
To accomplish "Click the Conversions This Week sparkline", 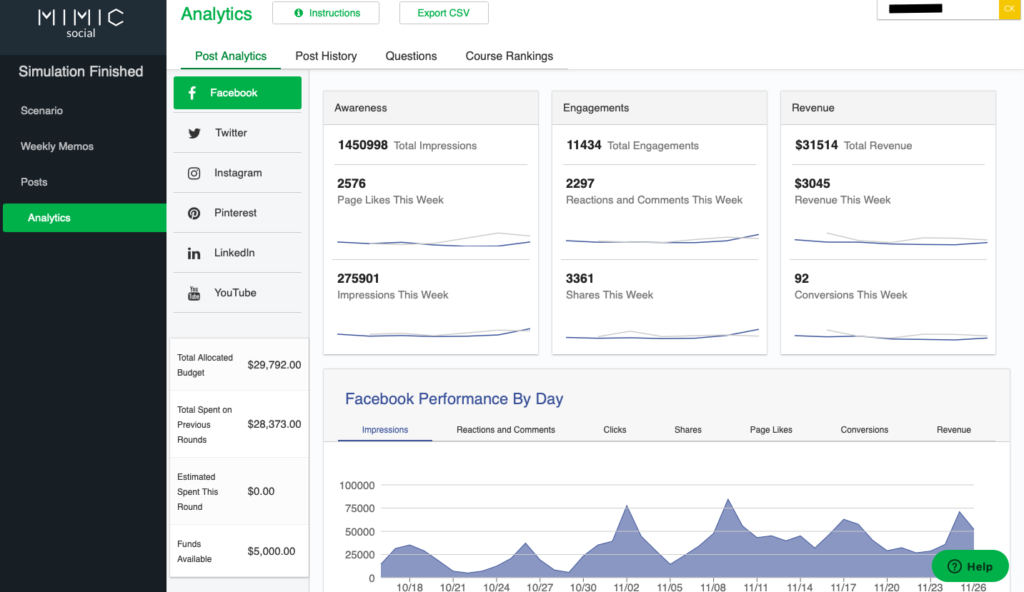I will point(890,335).
